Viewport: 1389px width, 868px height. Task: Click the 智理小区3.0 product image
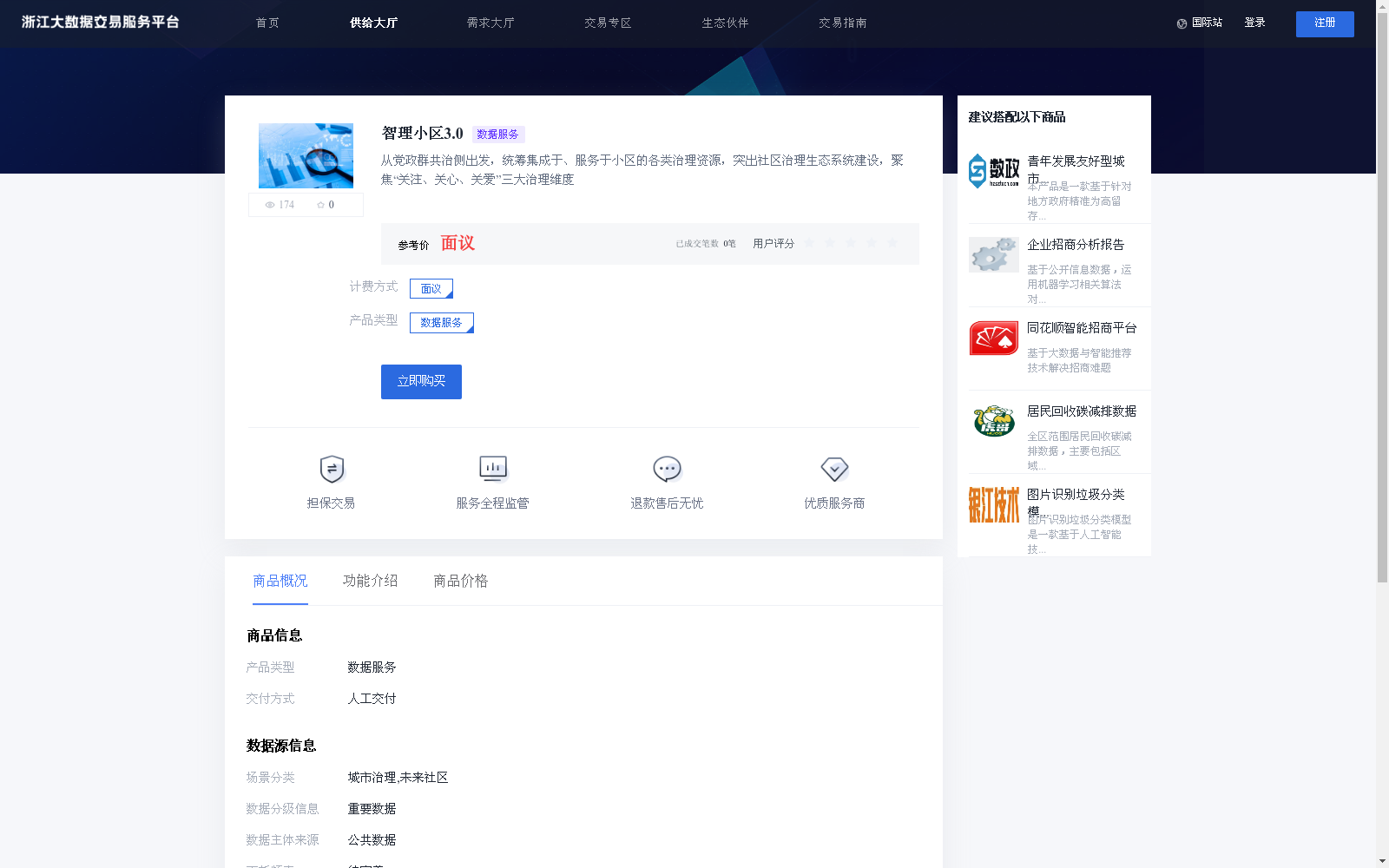point(306,155)
